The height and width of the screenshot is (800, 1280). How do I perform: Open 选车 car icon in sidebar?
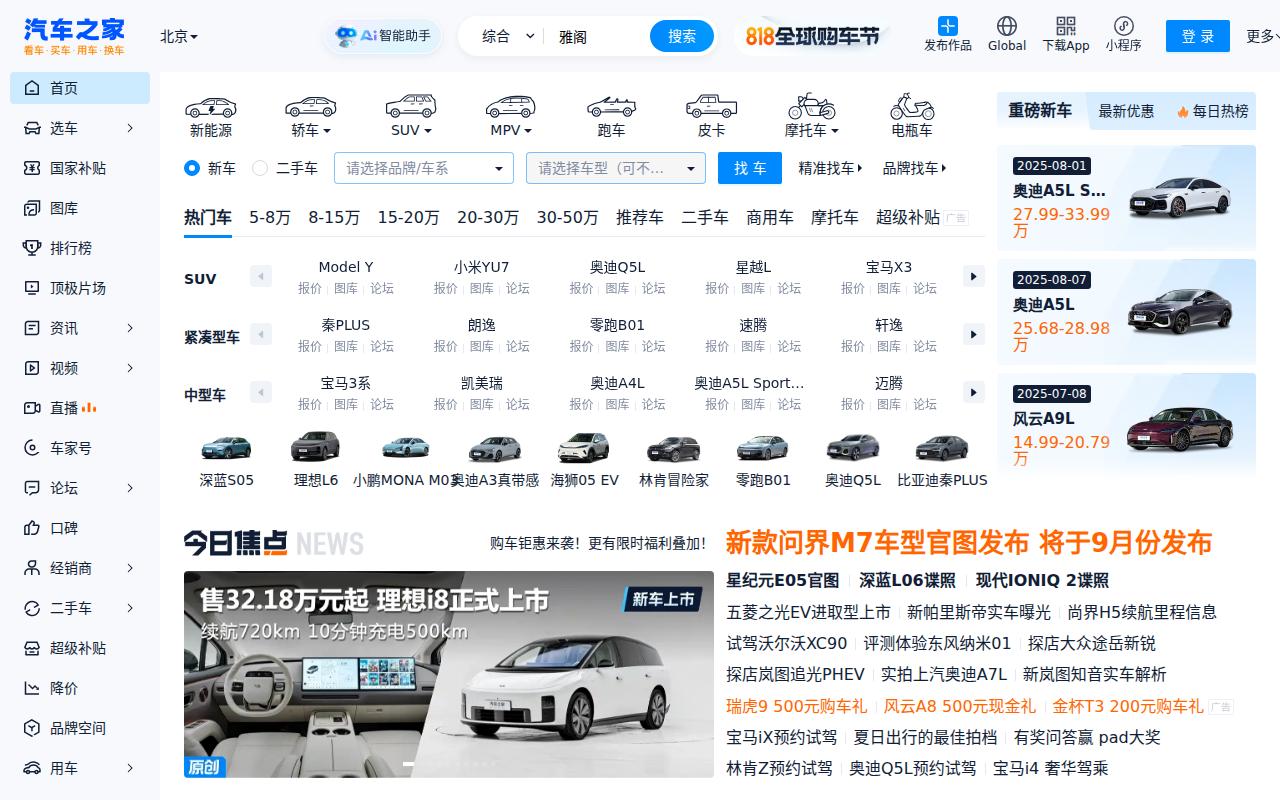[32, 128]
